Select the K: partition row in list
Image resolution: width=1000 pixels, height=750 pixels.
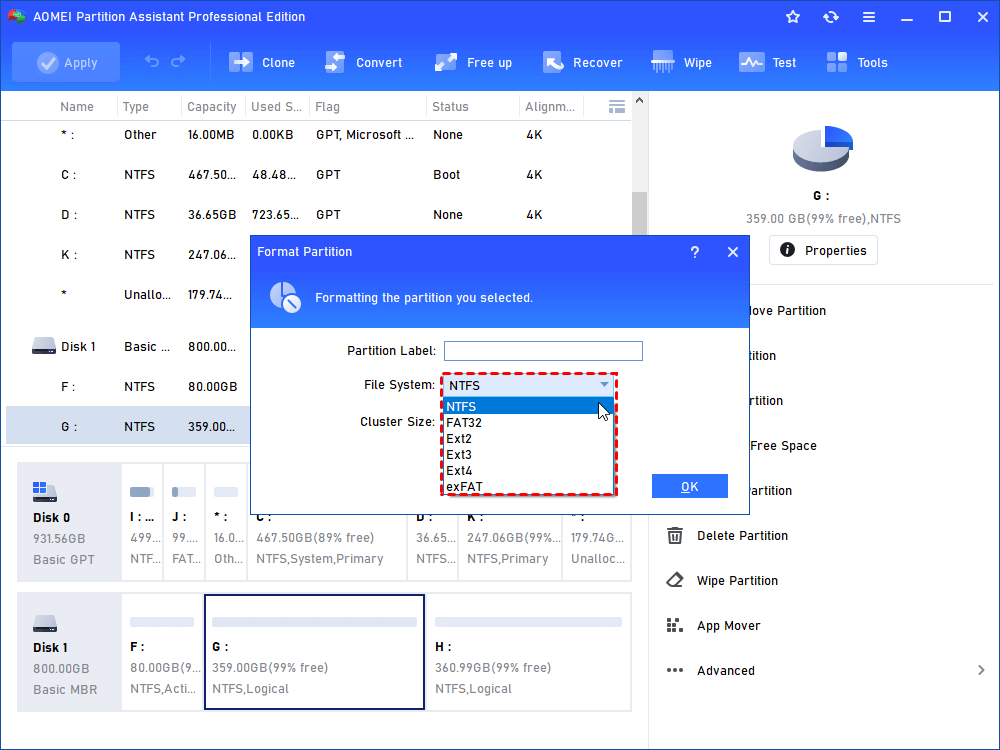[128, 254]
